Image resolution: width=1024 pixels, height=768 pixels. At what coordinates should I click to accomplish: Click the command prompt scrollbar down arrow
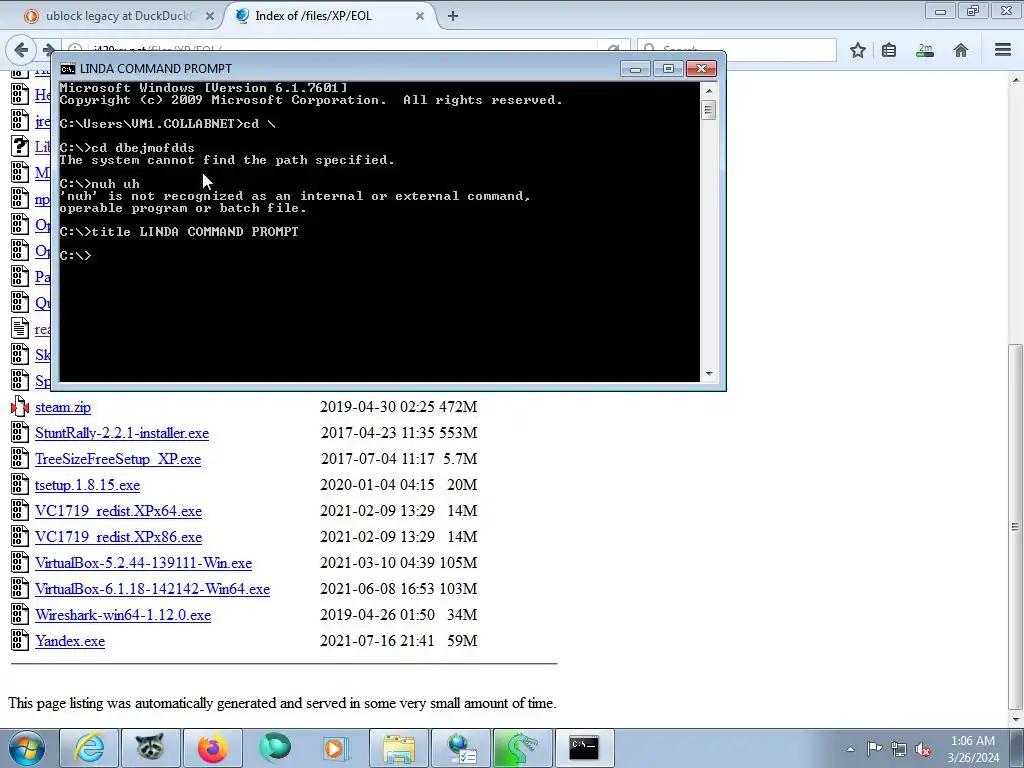point(709,374)
